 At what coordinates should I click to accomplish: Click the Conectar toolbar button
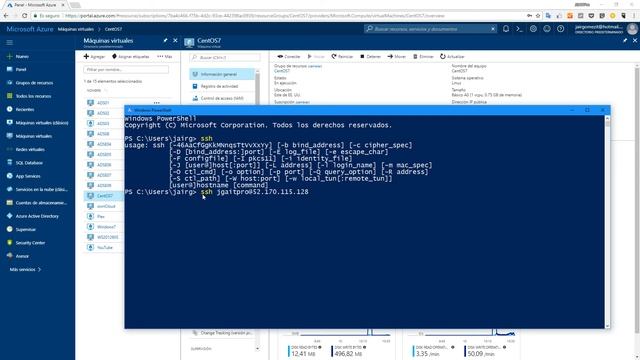289,56
